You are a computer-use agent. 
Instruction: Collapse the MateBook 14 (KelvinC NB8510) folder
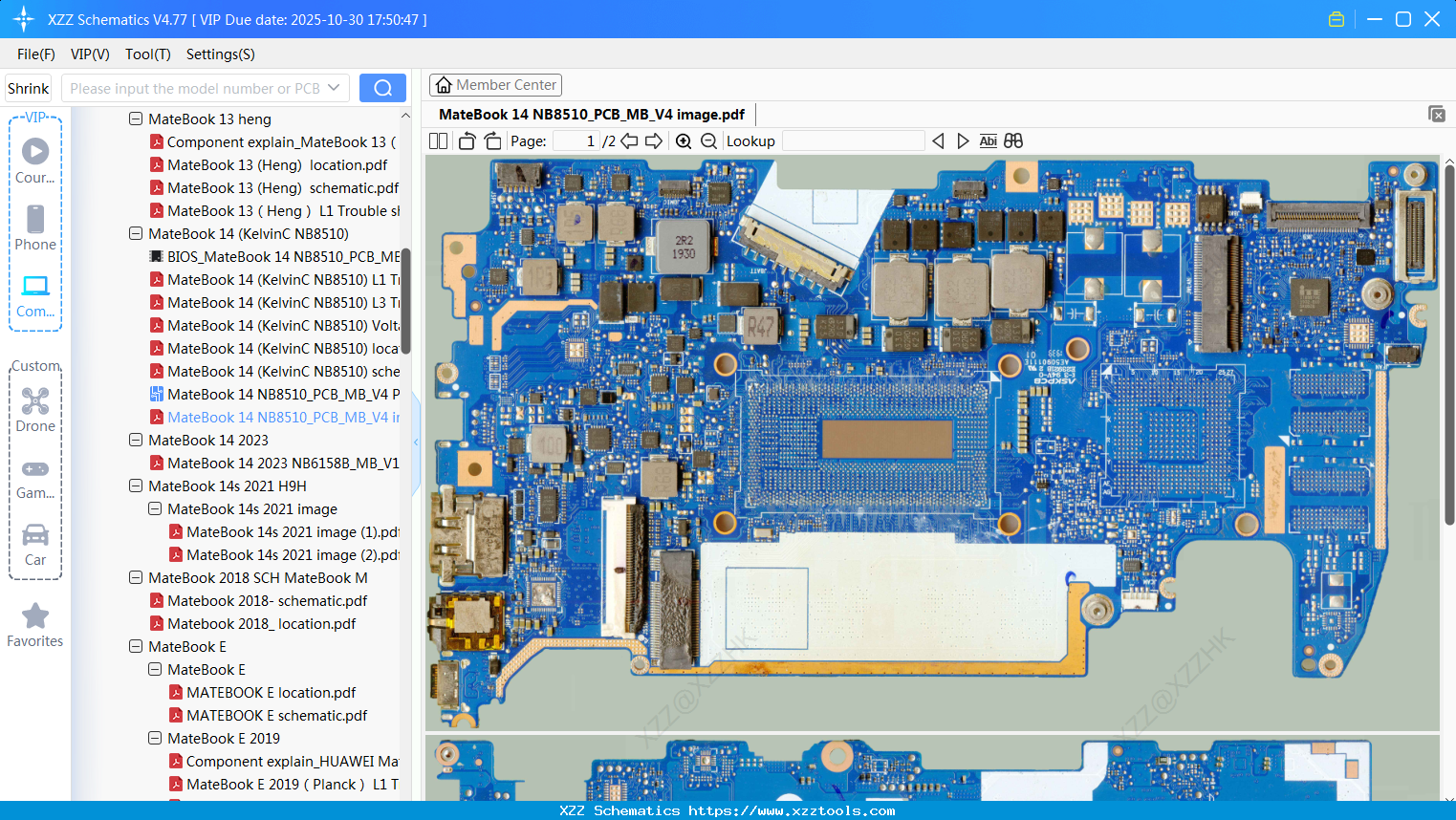(x=136, y=234)
